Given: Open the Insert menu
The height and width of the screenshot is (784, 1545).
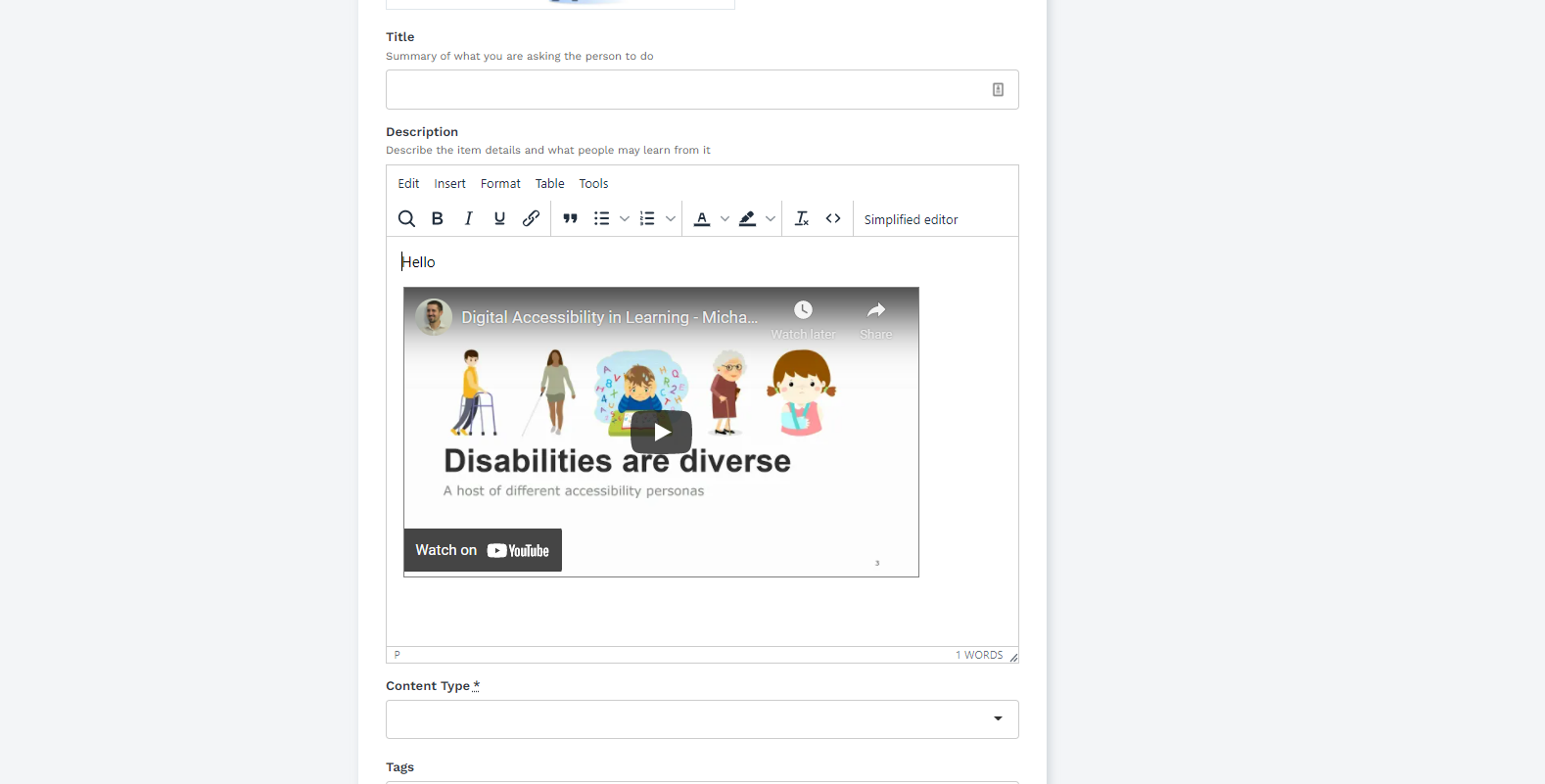Looking at the screenshot, I should [x=450, y=183].
